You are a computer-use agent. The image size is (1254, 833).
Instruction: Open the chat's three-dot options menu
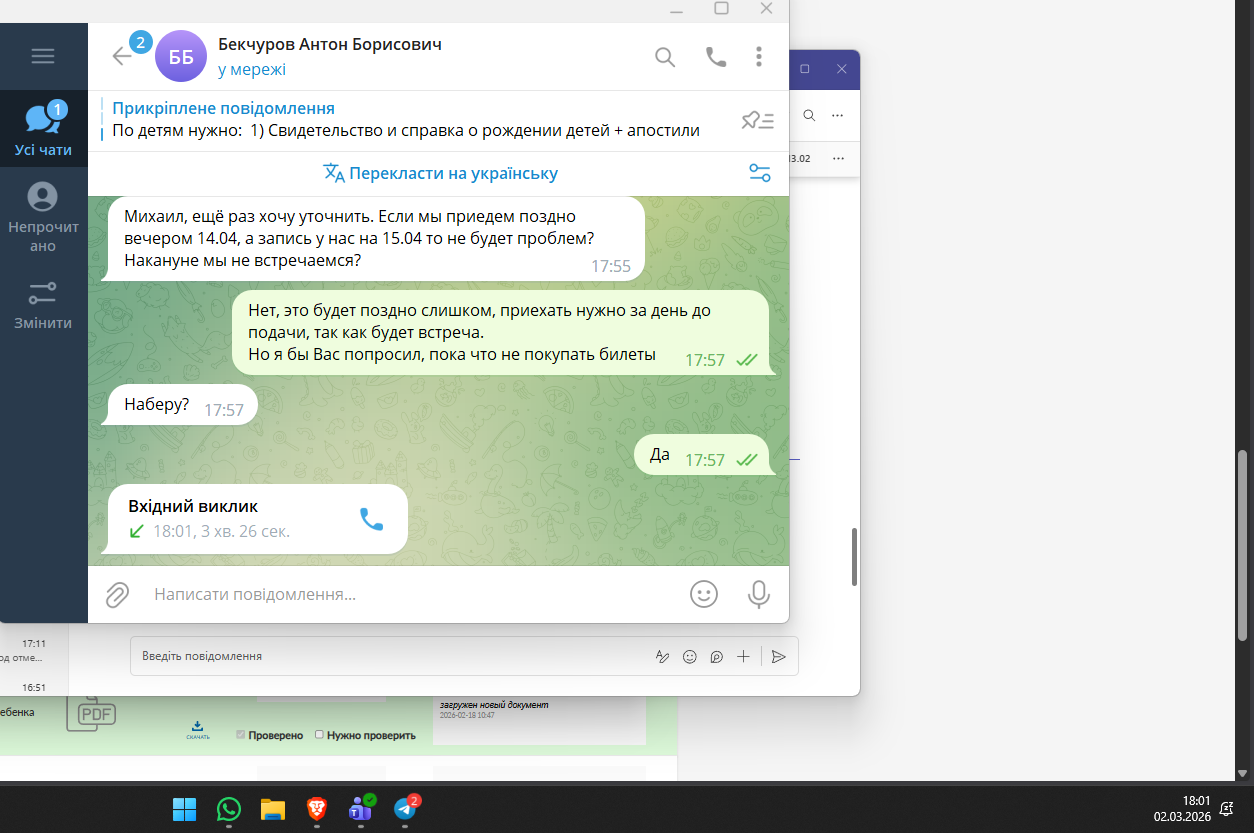pos(760,57)
